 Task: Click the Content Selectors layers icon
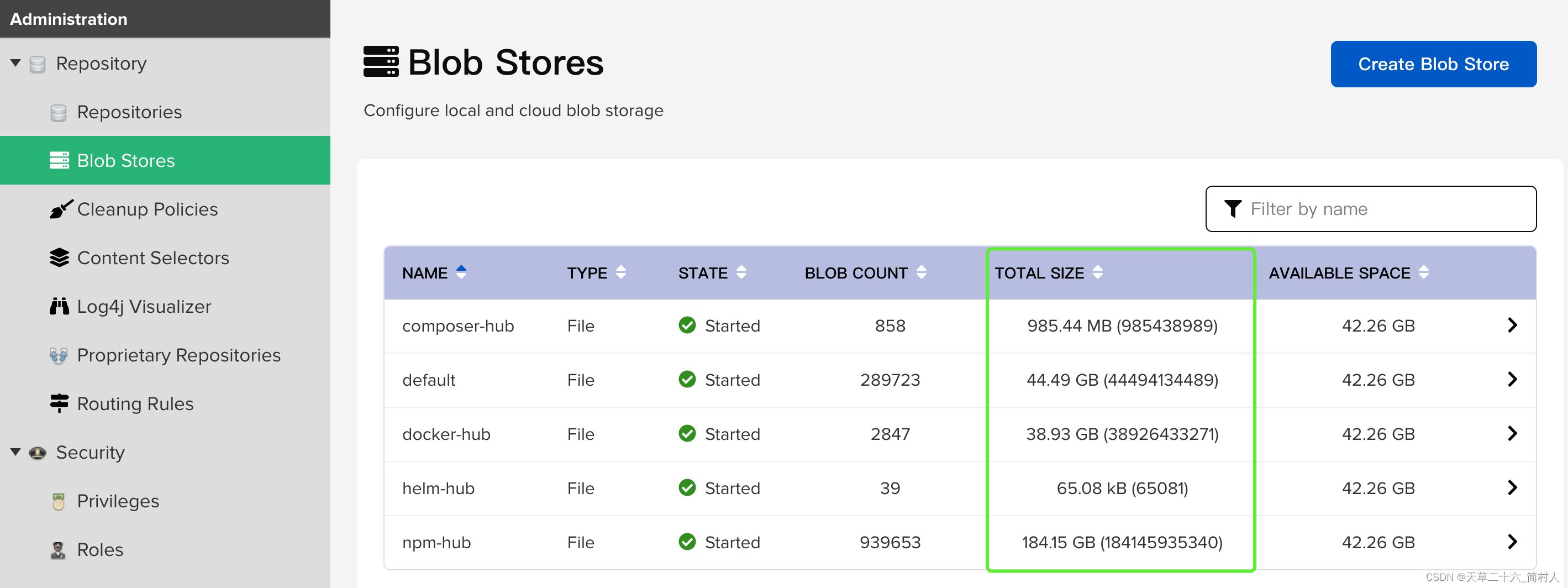[x=59, y=258]
